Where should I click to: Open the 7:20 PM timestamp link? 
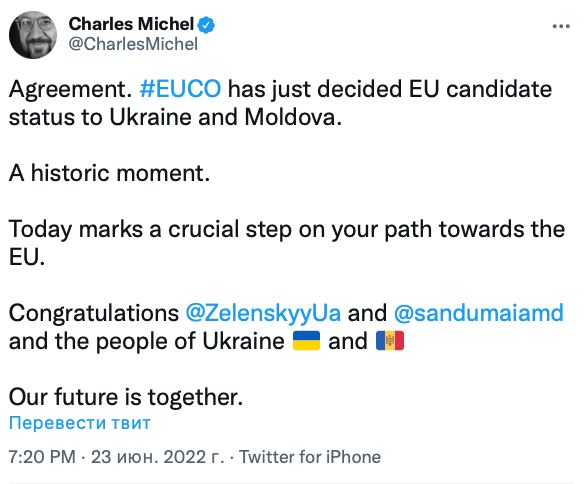[x=42, y=457]
